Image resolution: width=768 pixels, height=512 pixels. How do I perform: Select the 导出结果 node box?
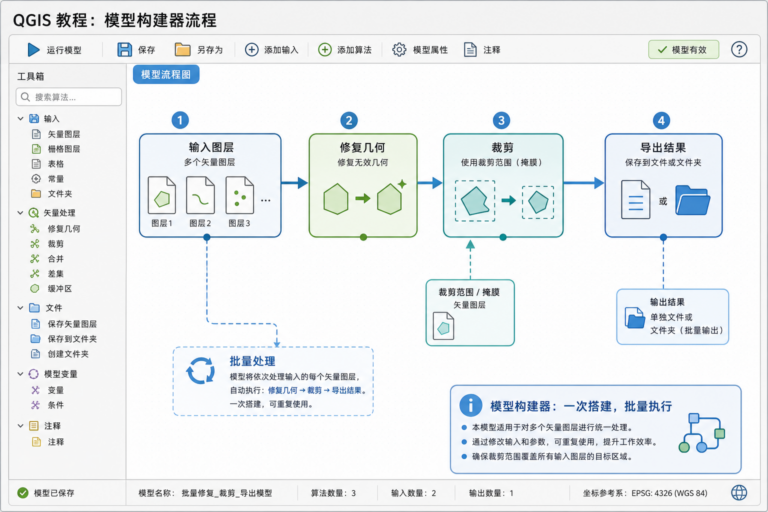pos(663,186)
